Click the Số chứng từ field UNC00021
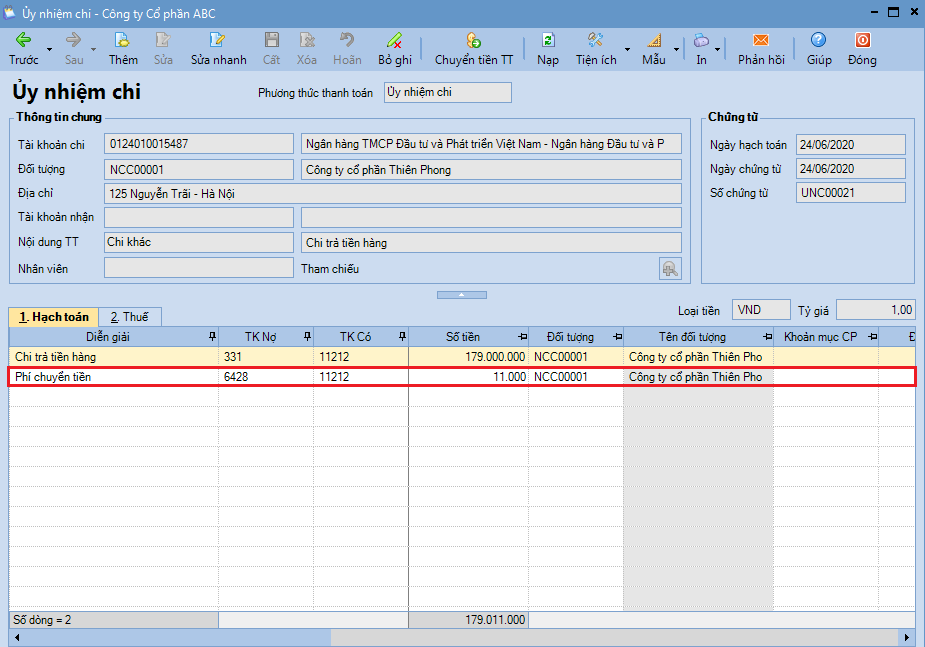 [x=851, y=193]
